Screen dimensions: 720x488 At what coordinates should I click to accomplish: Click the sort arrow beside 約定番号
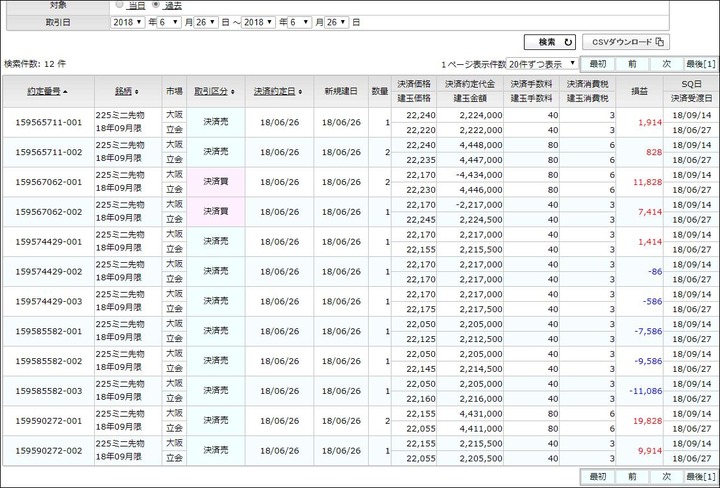(65, 92)
